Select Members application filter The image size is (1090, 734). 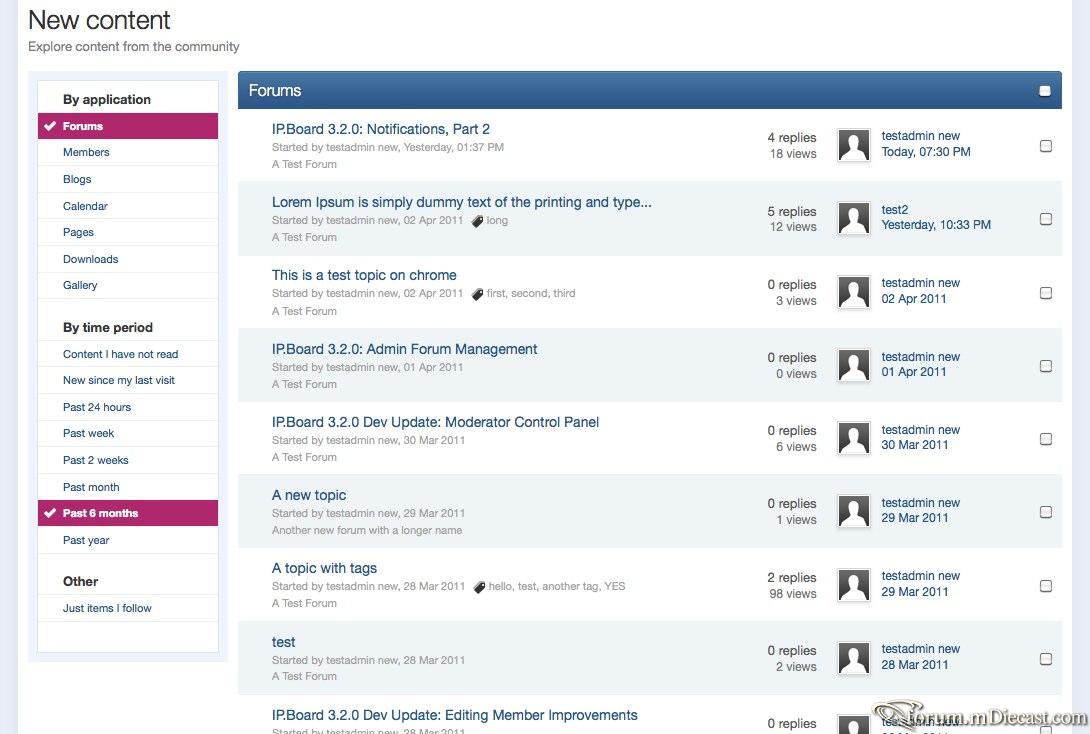(128, 152)
